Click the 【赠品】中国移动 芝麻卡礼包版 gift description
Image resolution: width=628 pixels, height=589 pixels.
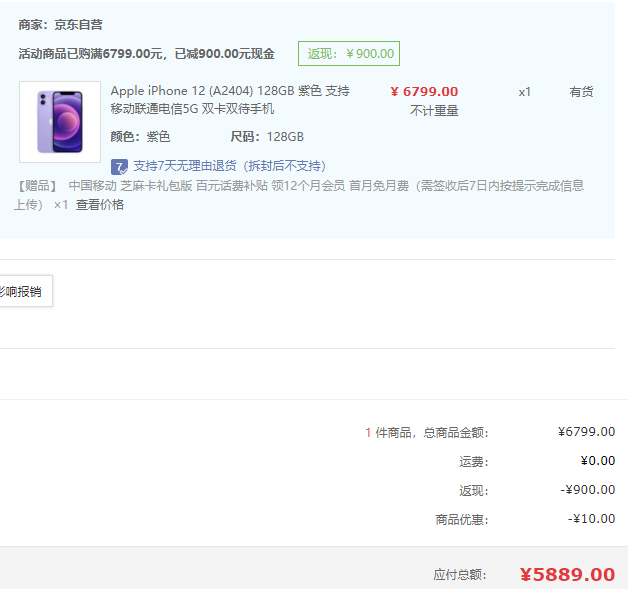click(x=299, y=195)
